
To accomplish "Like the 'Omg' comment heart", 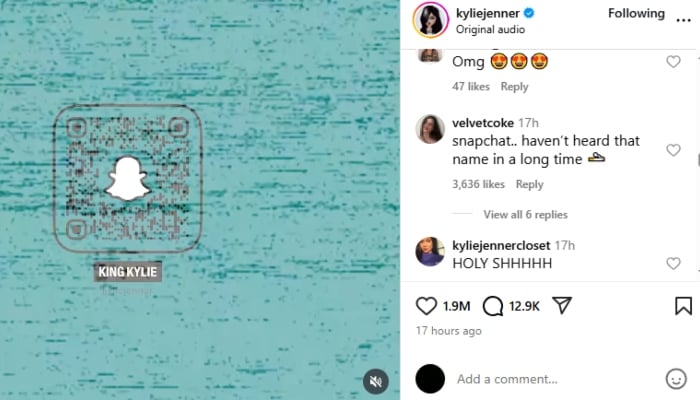I will 673,62.
